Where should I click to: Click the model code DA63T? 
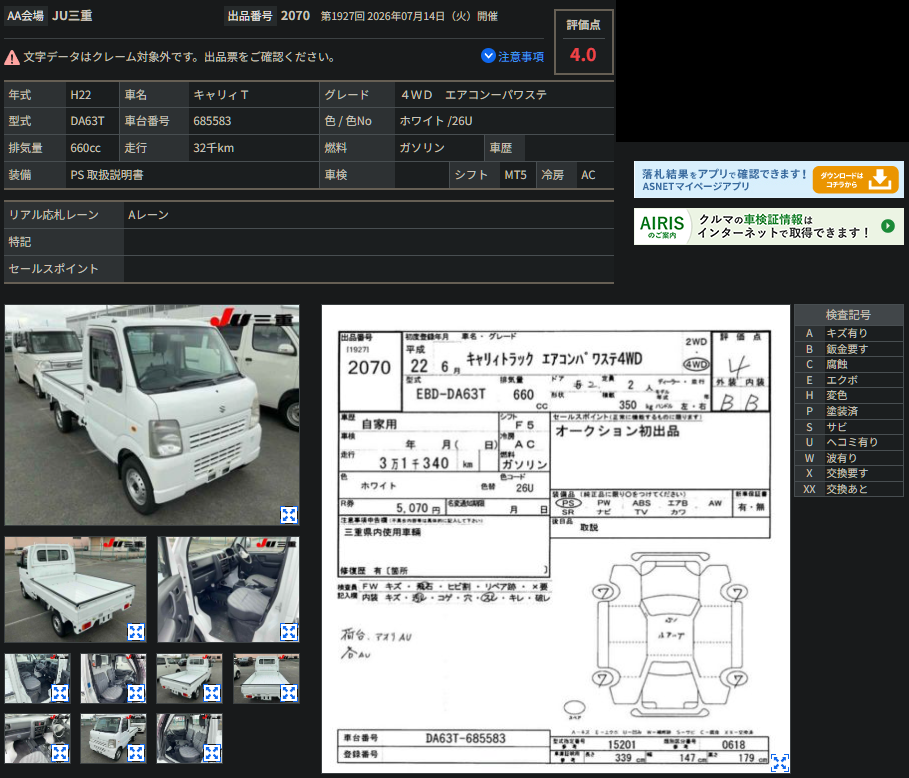[87, 121]
